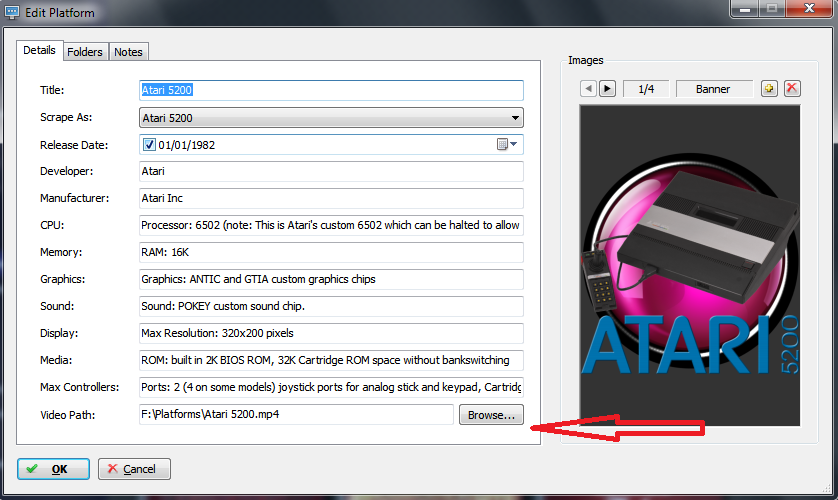Screen dimensions: 838x500
Task: Click the Memory field showing RAM: 16K
Action: coord(331,252)
